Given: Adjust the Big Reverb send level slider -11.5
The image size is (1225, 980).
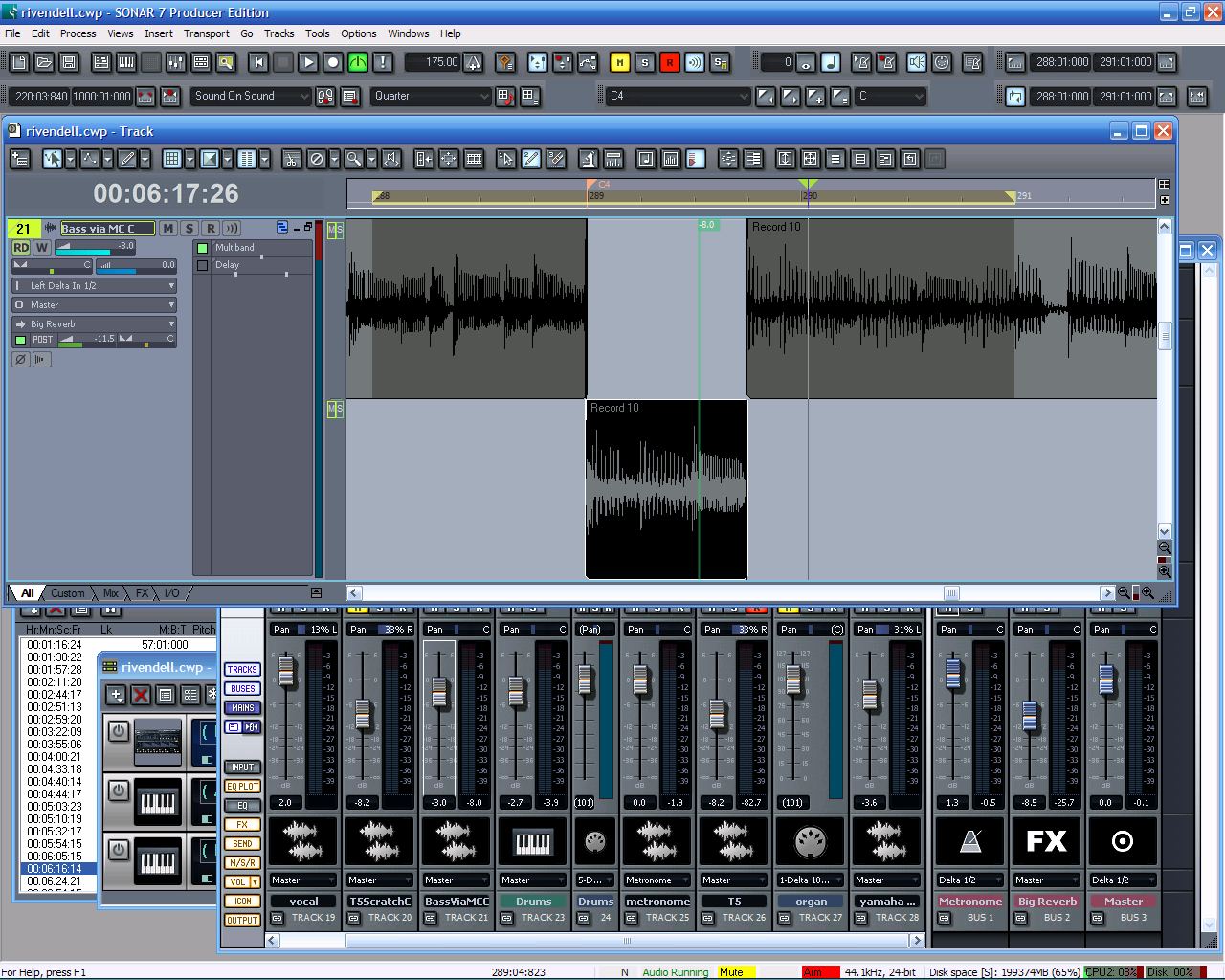Looking at the screenshot, I should coord(87,339).
